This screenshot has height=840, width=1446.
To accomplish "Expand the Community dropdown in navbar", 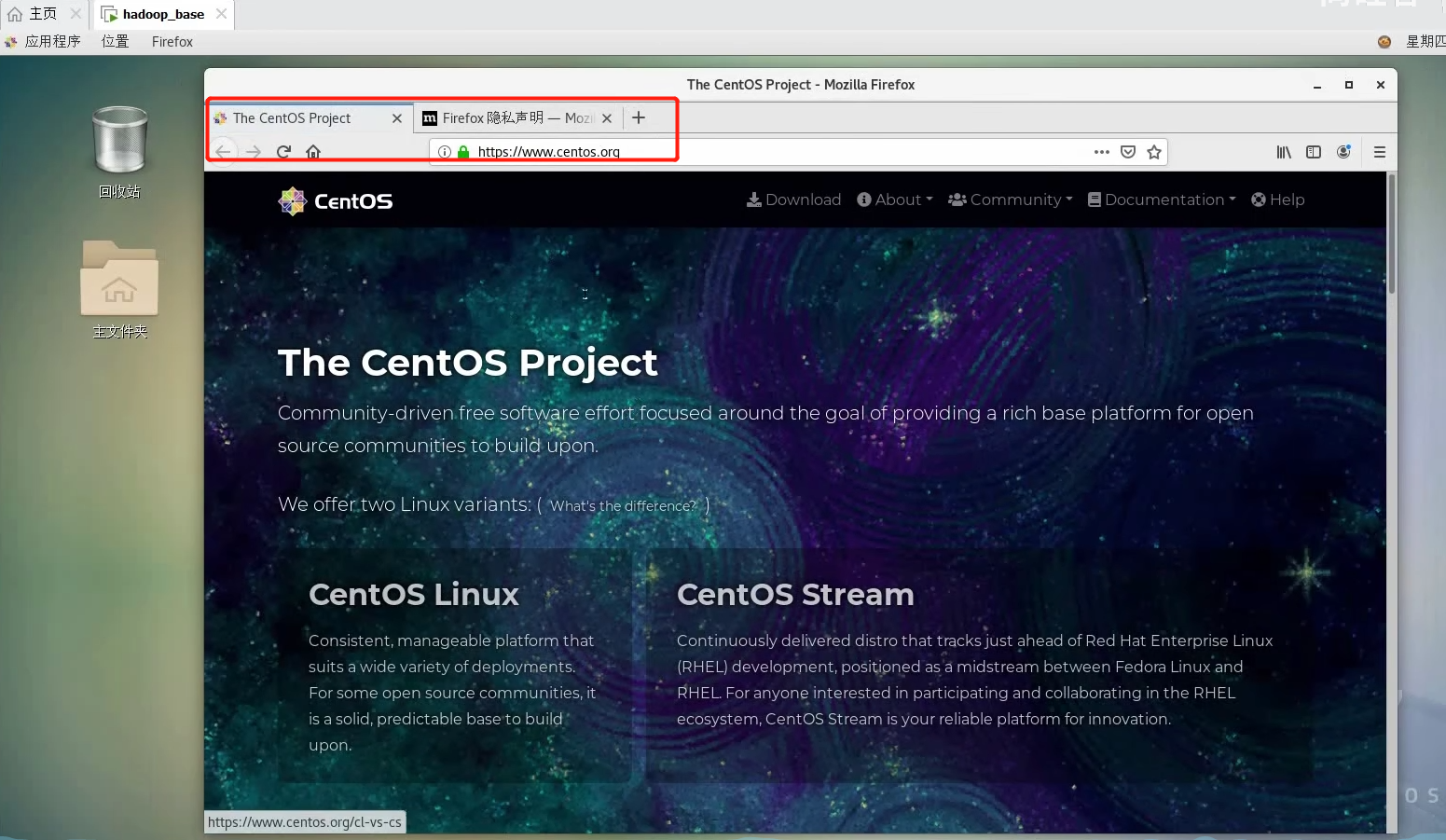I will [x=1011, y=200].
